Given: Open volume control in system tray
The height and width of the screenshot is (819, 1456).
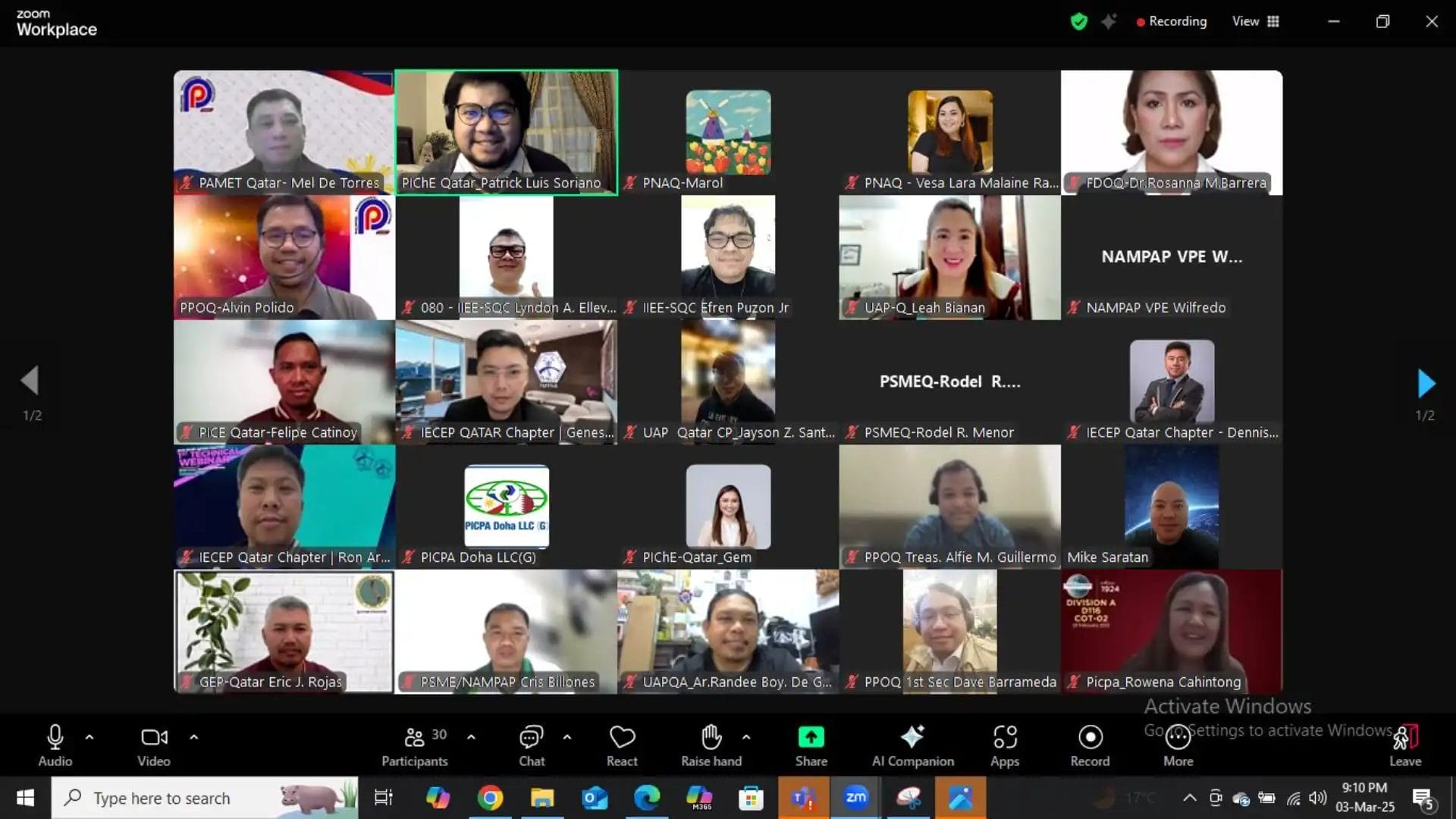Looking at the screenshot, I should click(1318, 798).
